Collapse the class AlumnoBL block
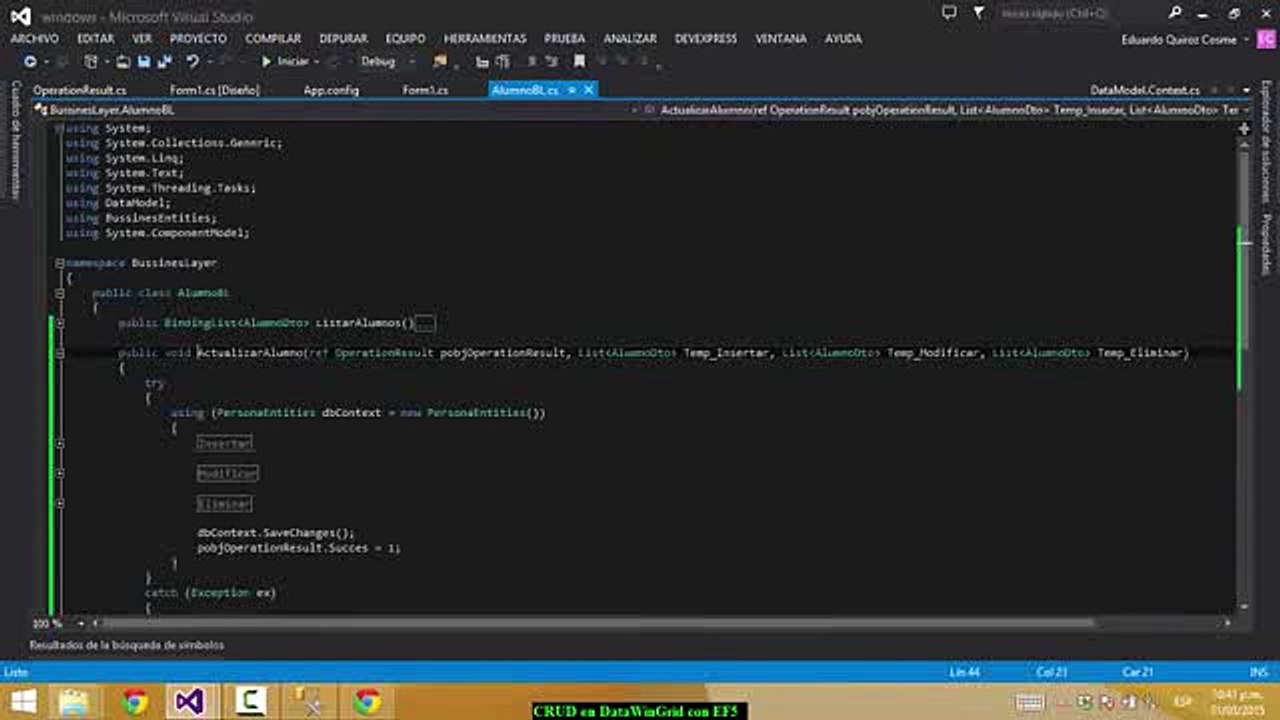 coord(60,293)
